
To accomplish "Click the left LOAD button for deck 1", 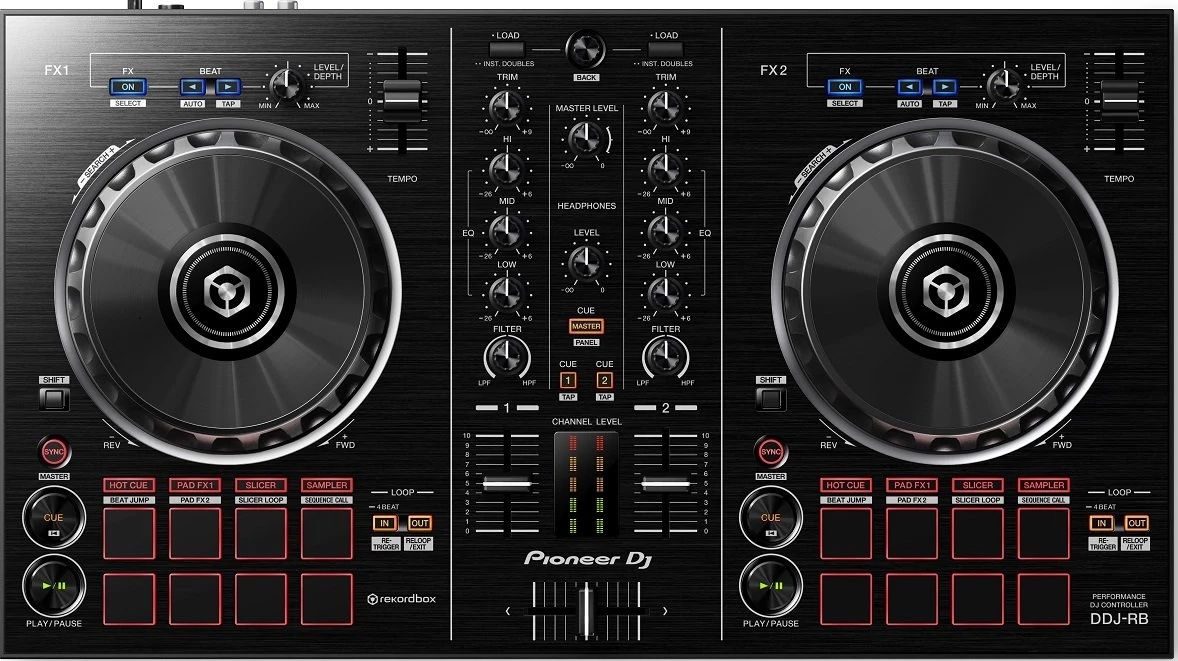I will coord(507,50).
